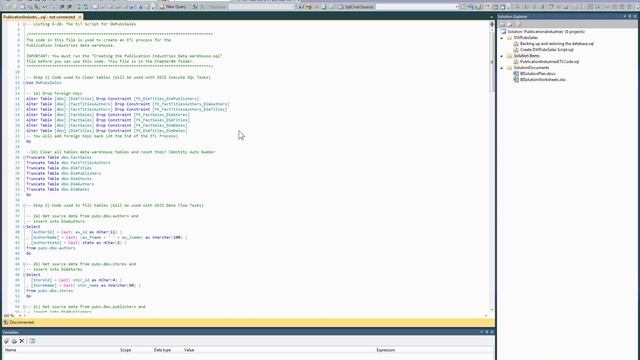Collapse the header comment block at line 2
Viewport: 640px width, 360px height.
(x=24, y=24)
